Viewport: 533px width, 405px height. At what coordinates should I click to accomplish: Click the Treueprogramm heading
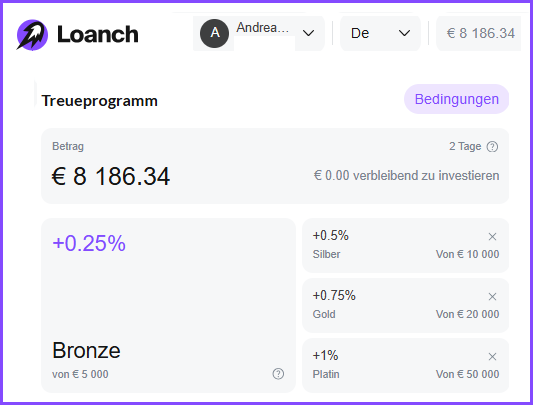[x=100, y=101]
